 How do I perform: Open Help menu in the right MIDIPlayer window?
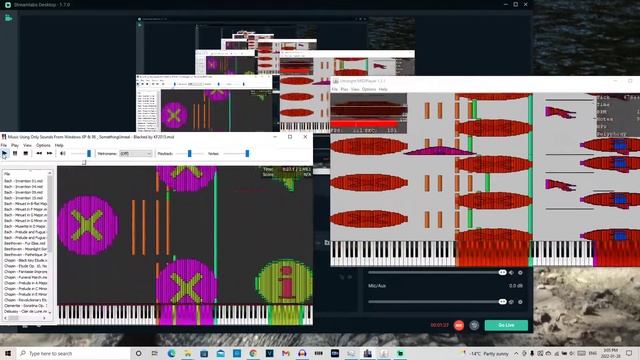coord(383,89)
